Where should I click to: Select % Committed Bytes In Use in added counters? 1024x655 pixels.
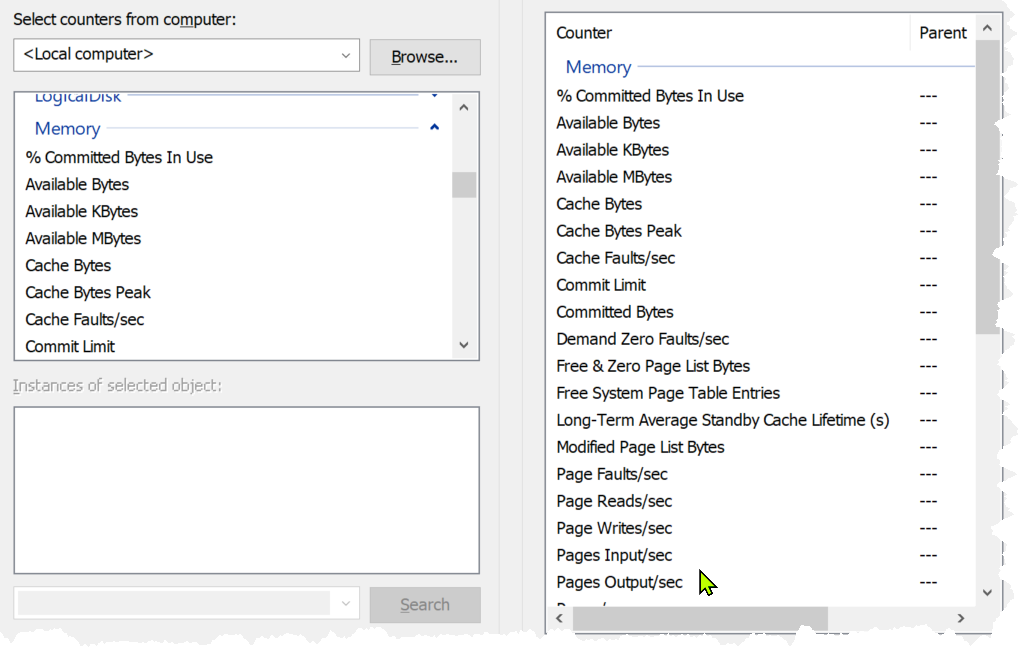pyautogui.click(x=650, y=96)
